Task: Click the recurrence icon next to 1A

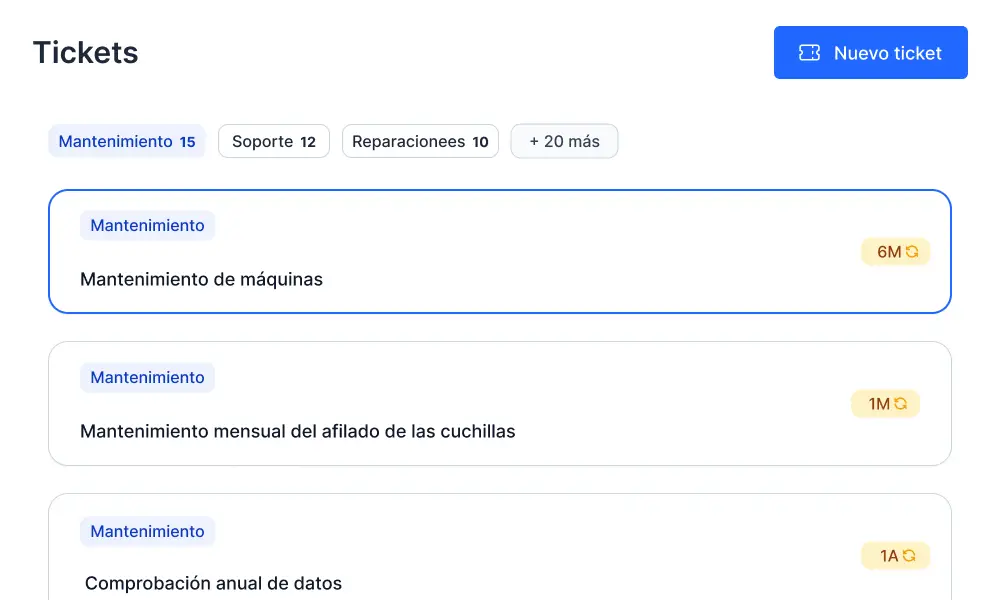Action: click(909, 556)
